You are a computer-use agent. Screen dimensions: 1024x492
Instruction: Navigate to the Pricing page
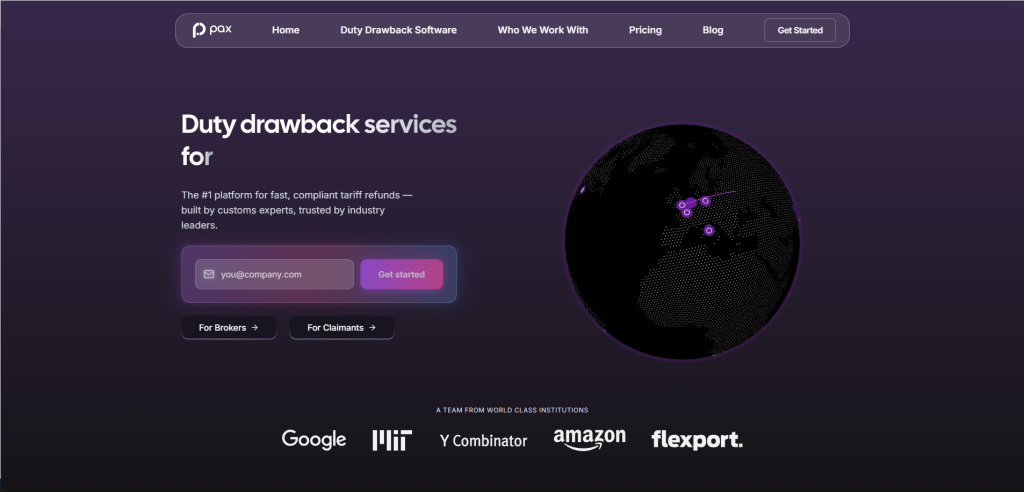point(645,30)
